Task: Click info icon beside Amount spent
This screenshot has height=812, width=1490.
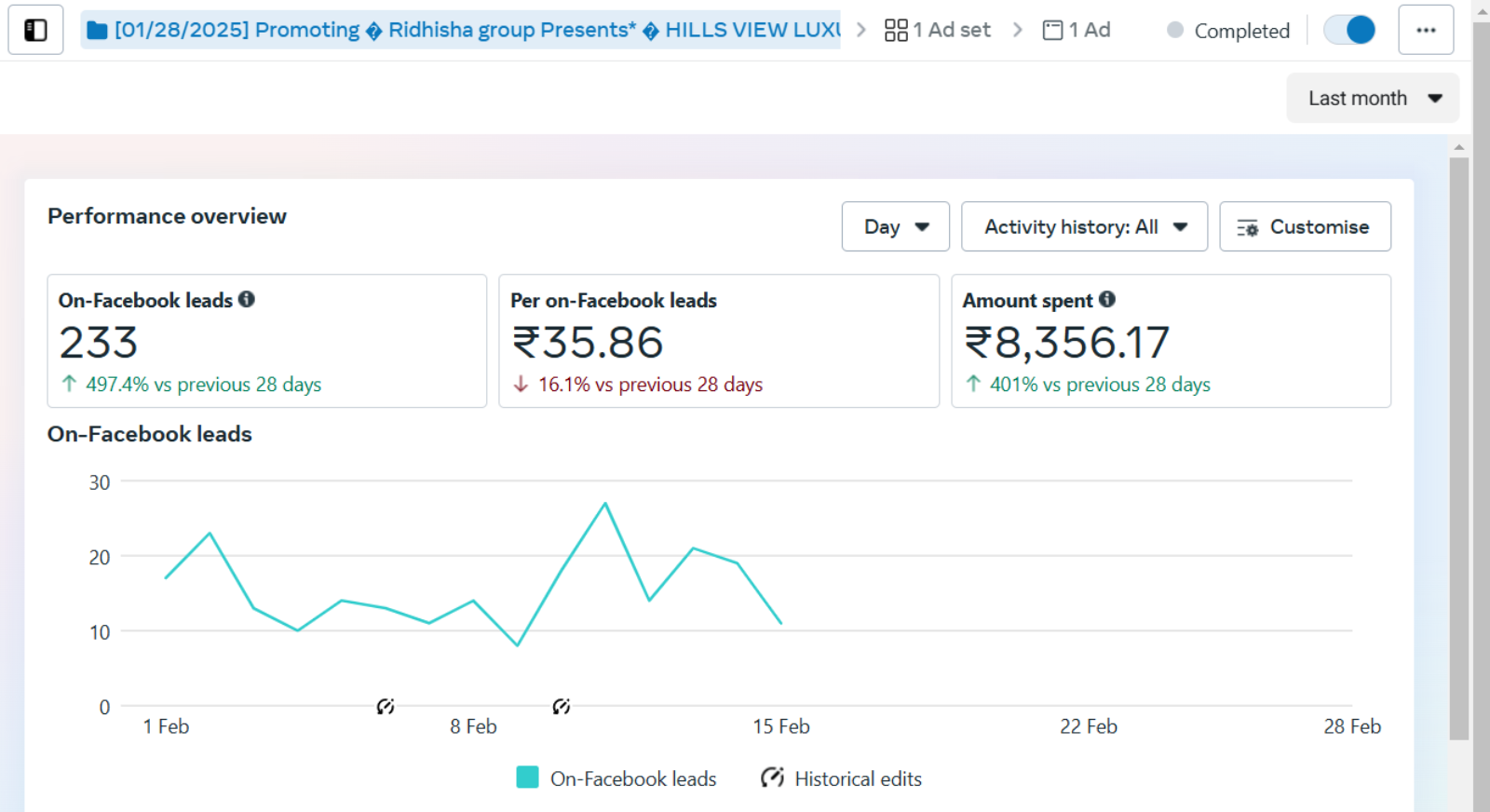Action: 1106,300
